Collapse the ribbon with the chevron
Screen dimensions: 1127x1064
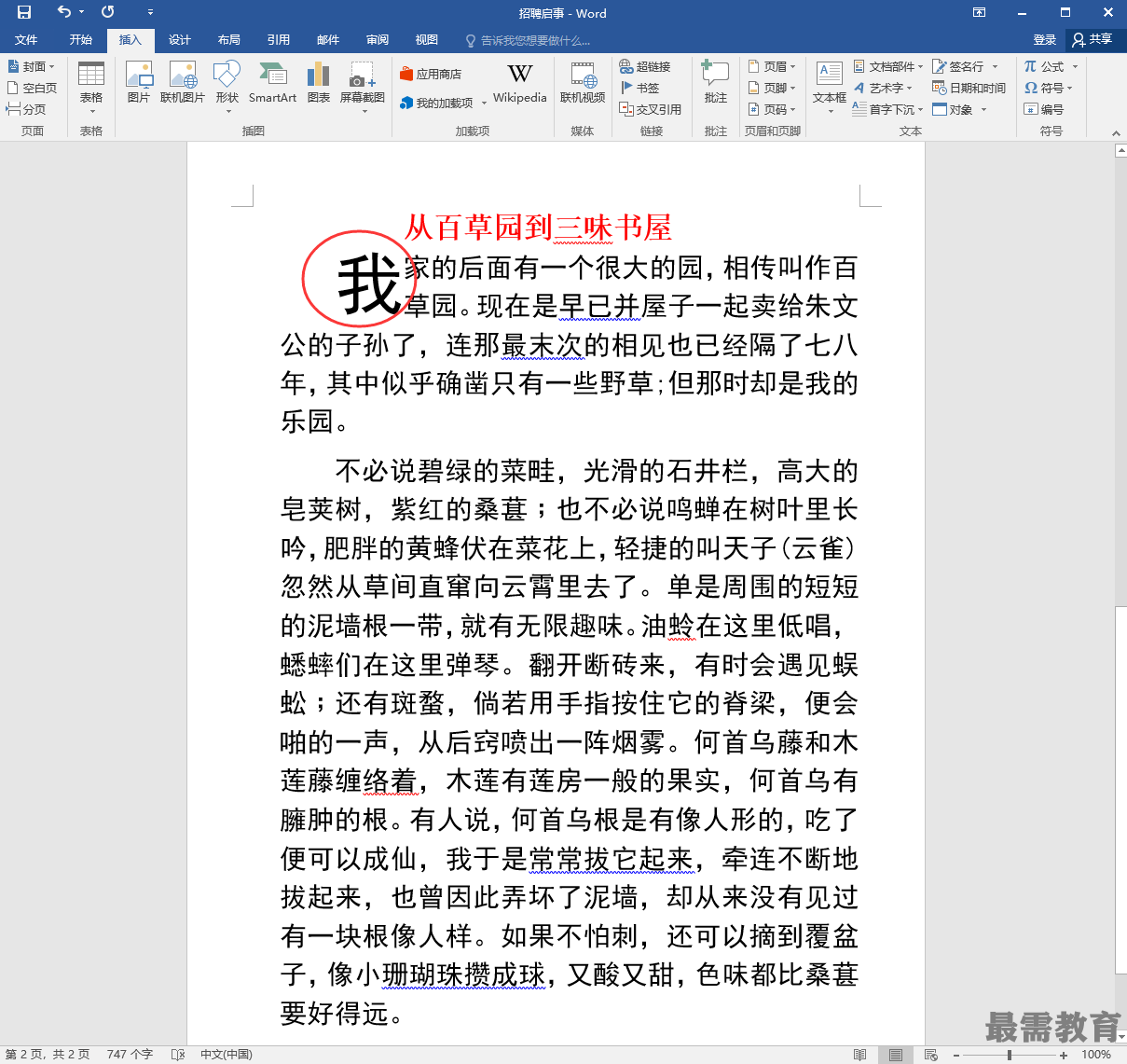pos(1116,132)
